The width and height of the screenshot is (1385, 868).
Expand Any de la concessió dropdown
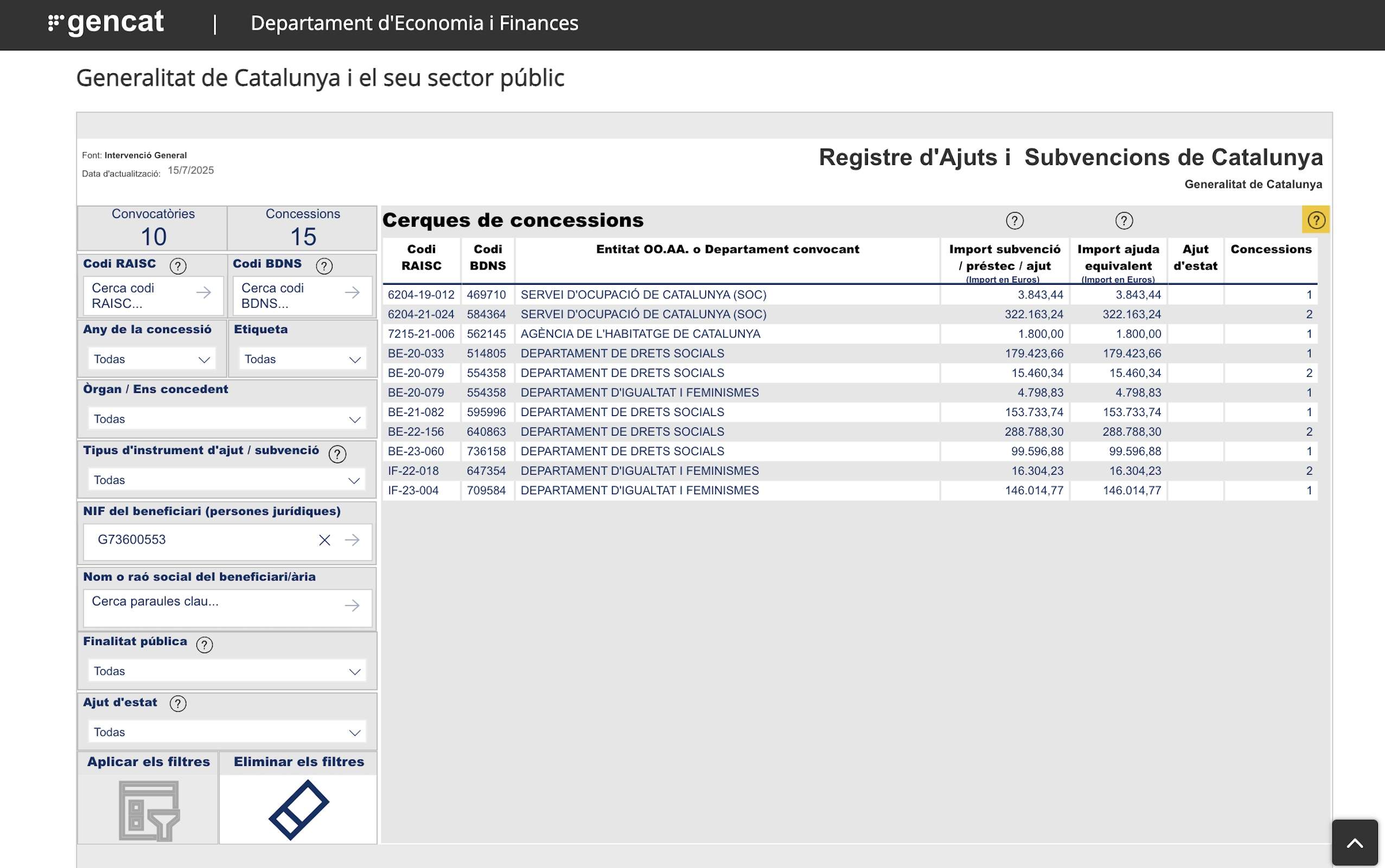click(x=151, y=359)
